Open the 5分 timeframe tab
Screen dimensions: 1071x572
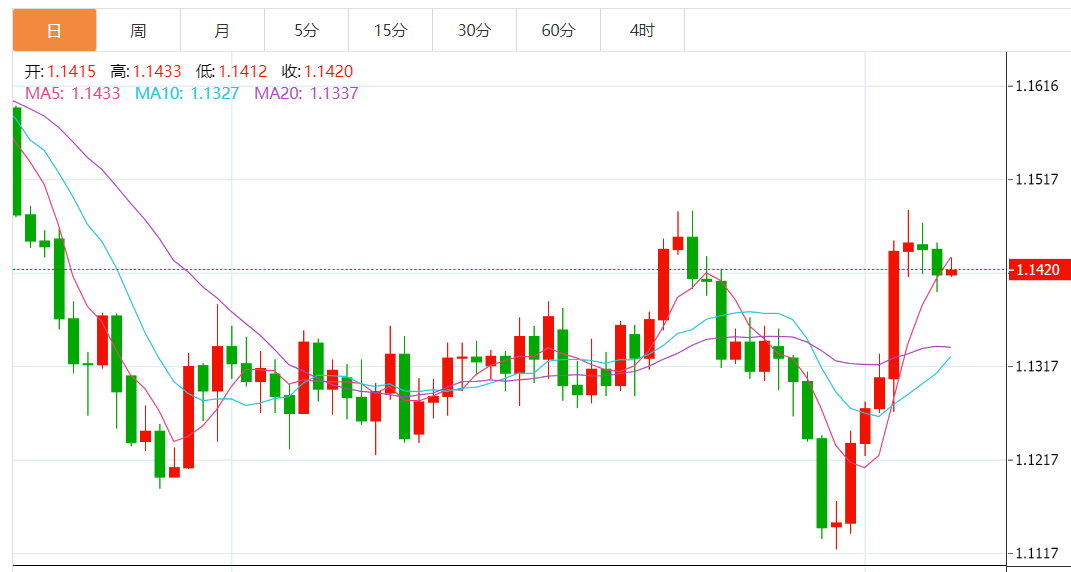click(307, 30)
